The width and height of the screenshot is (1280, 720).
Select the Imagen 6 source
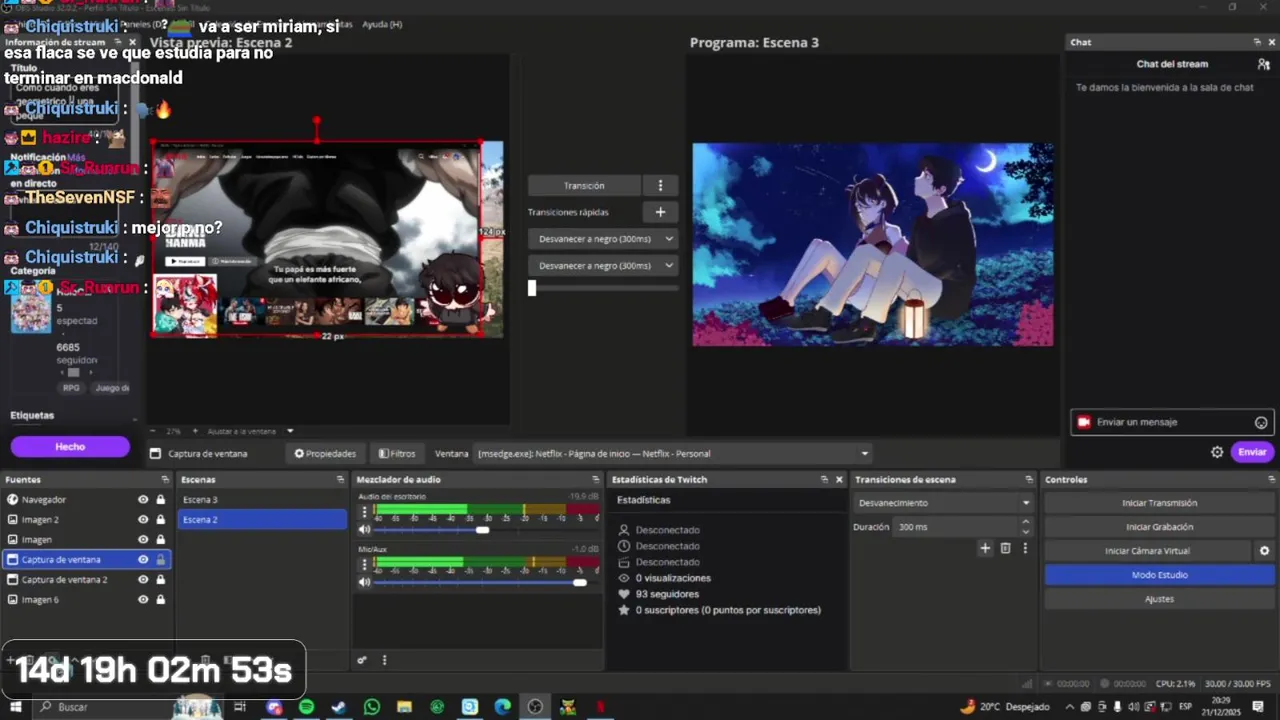[x=87, y=600]
